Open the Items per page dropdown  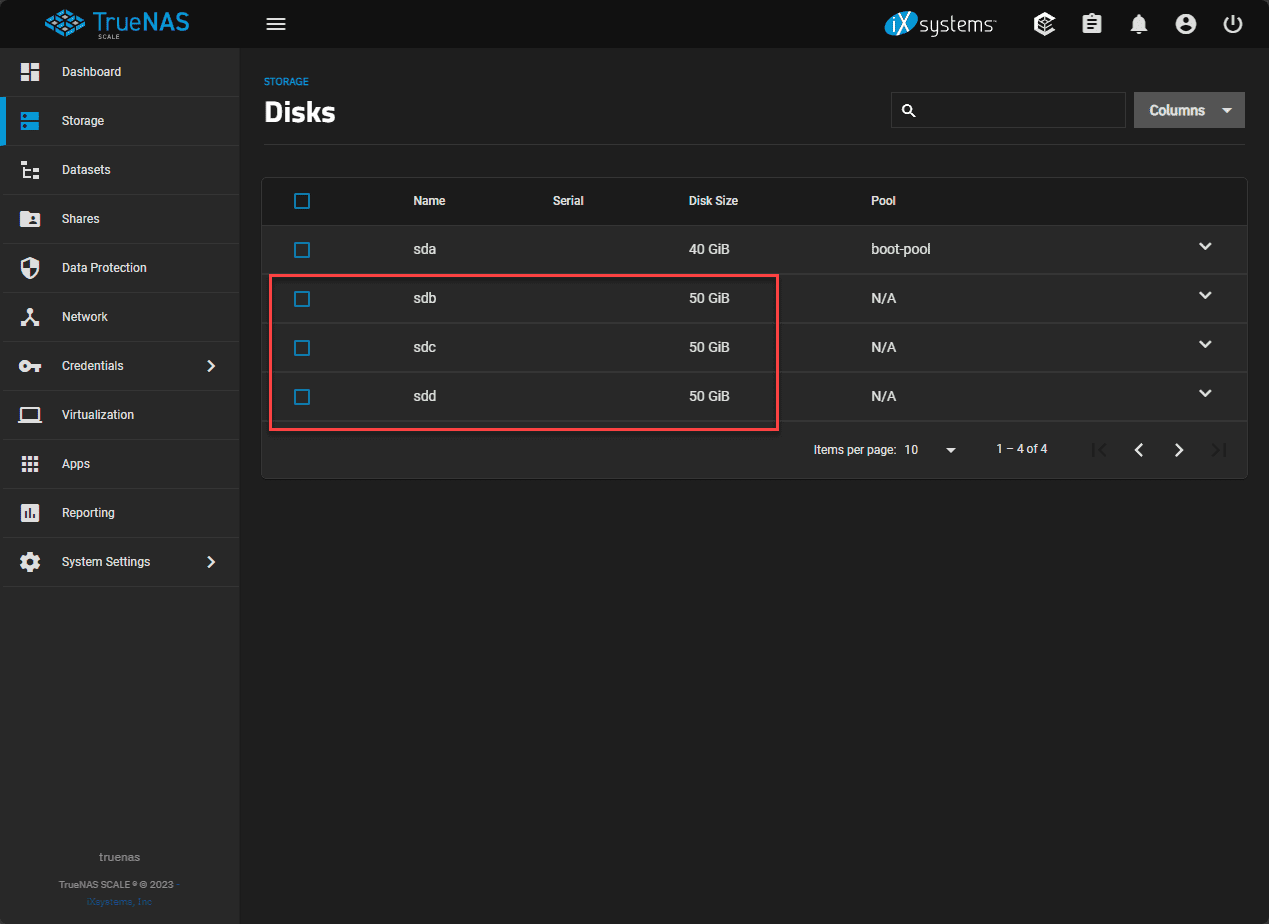[x=931, y=450]
